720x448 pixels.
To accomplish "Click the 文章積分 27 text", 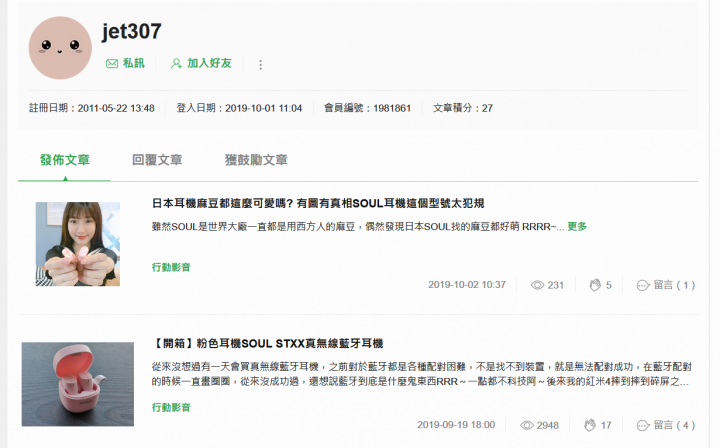I will coord(463,108).
